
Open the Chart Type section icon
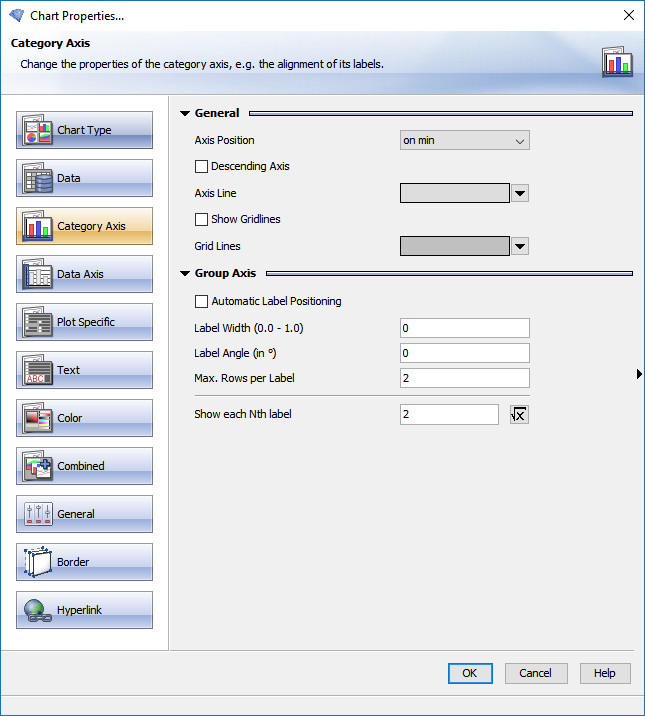(38, 131)
